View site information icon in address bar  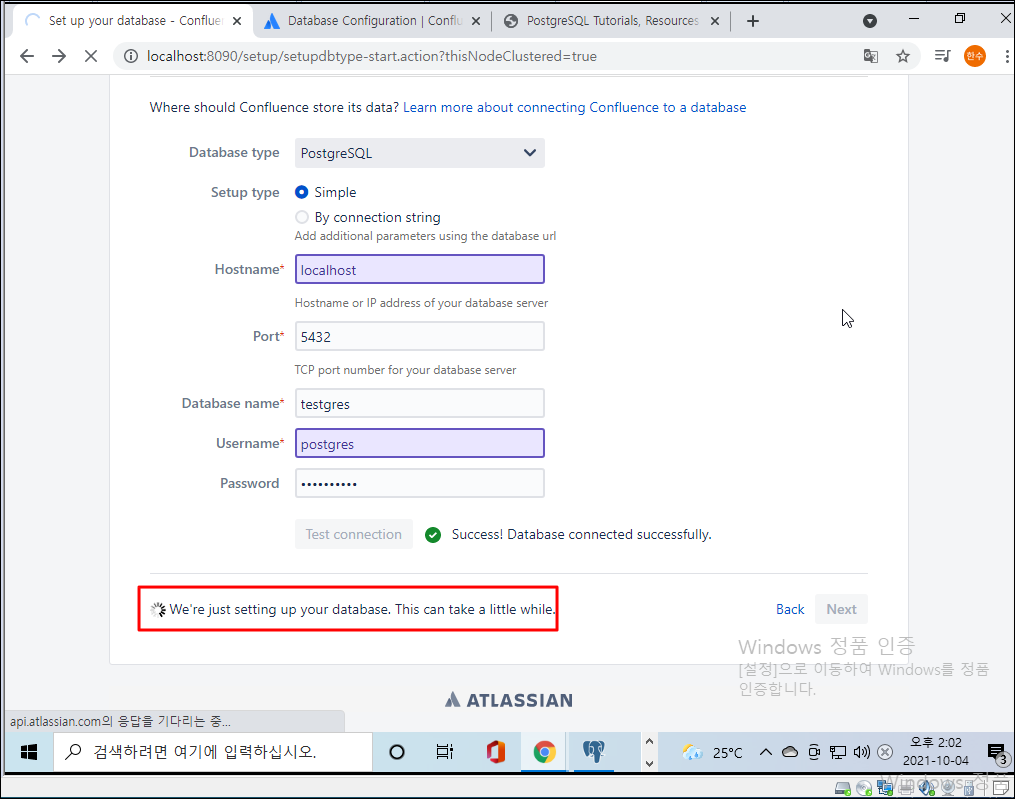tap(131, 56)
